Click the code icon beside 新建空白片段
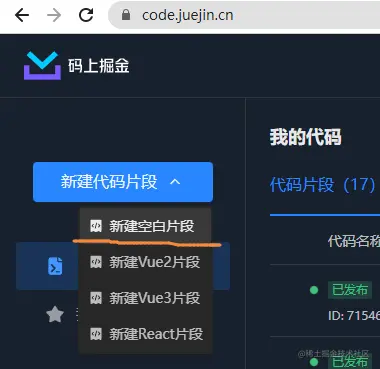 (96, 226)
